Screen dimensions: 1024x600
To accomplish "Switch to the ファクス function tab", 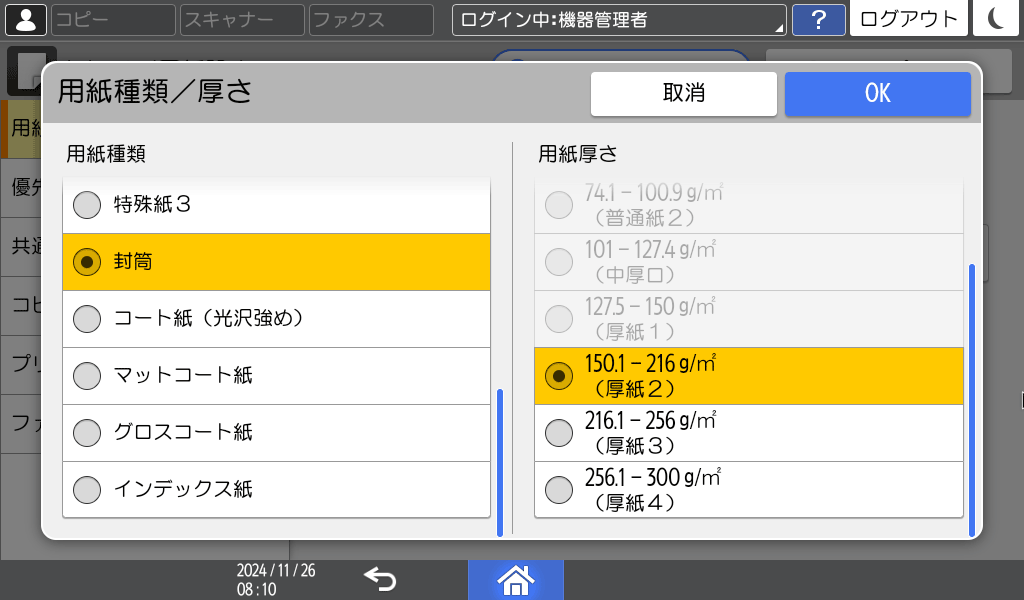I will tap(370, 18).
